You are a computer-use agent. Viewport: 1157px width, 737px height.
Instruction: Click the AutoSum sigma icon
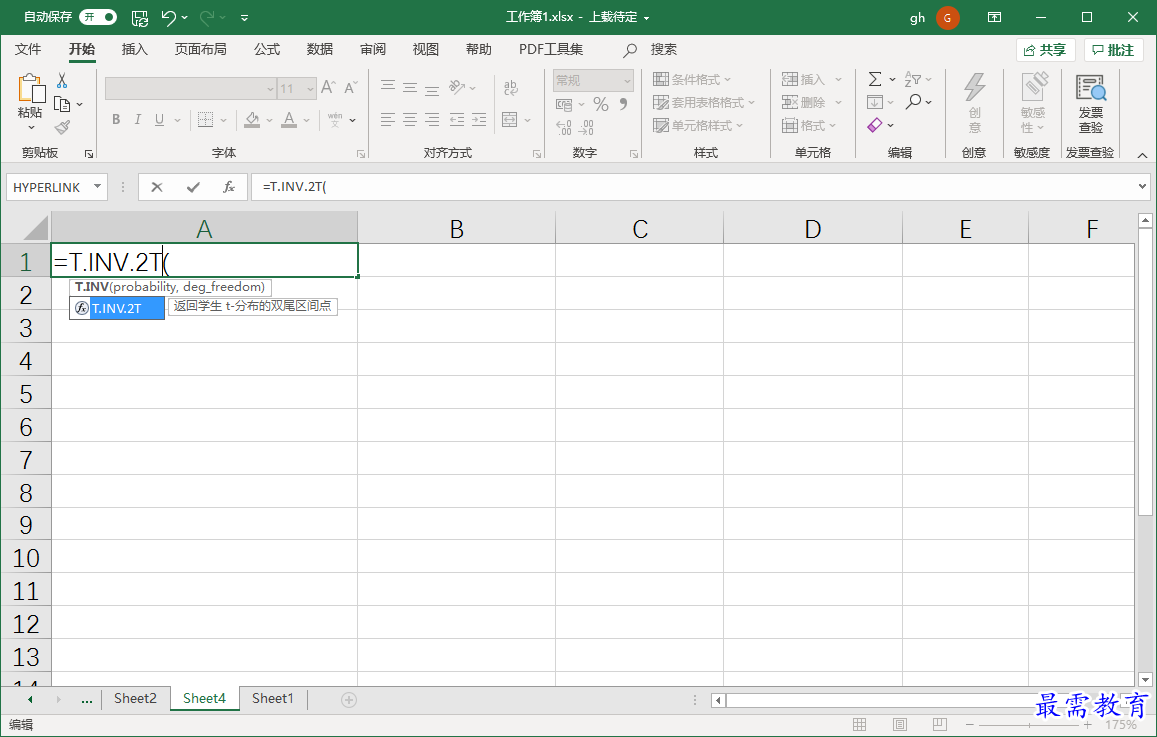click(x=875, y=79)
